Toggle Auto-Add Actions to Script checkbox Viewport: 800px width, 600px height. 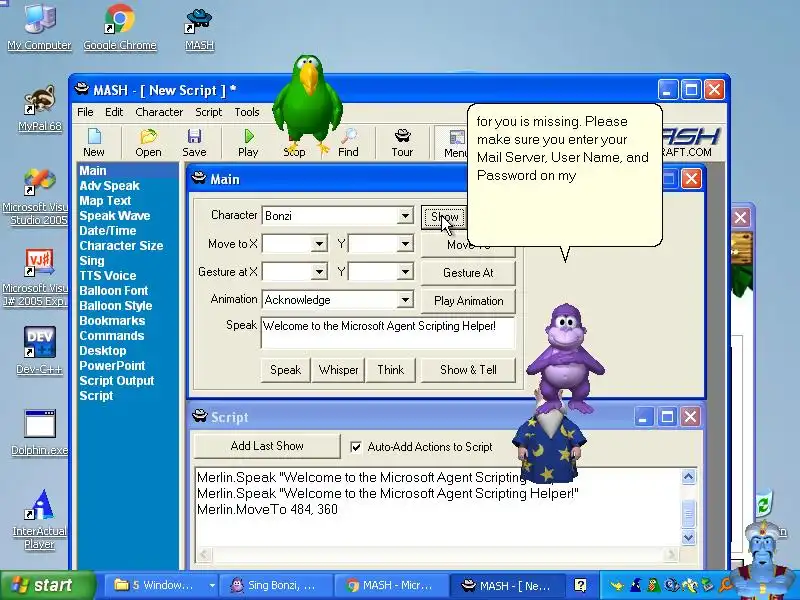356,447
